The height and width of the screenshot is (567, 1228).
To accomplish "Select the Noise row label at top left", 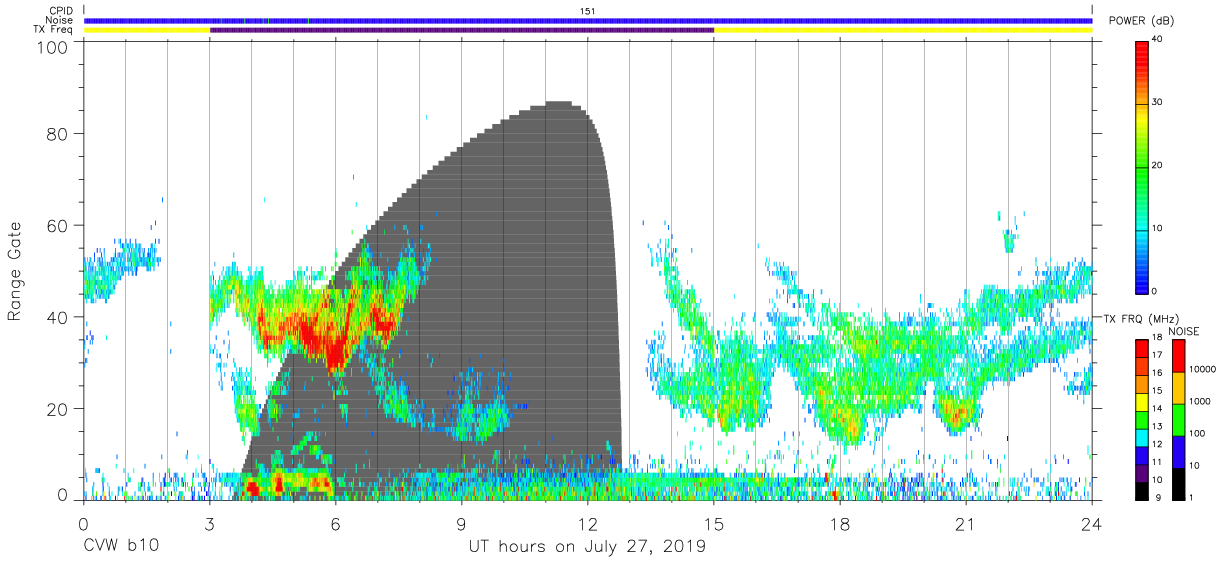I will click(x=61, y=20).
